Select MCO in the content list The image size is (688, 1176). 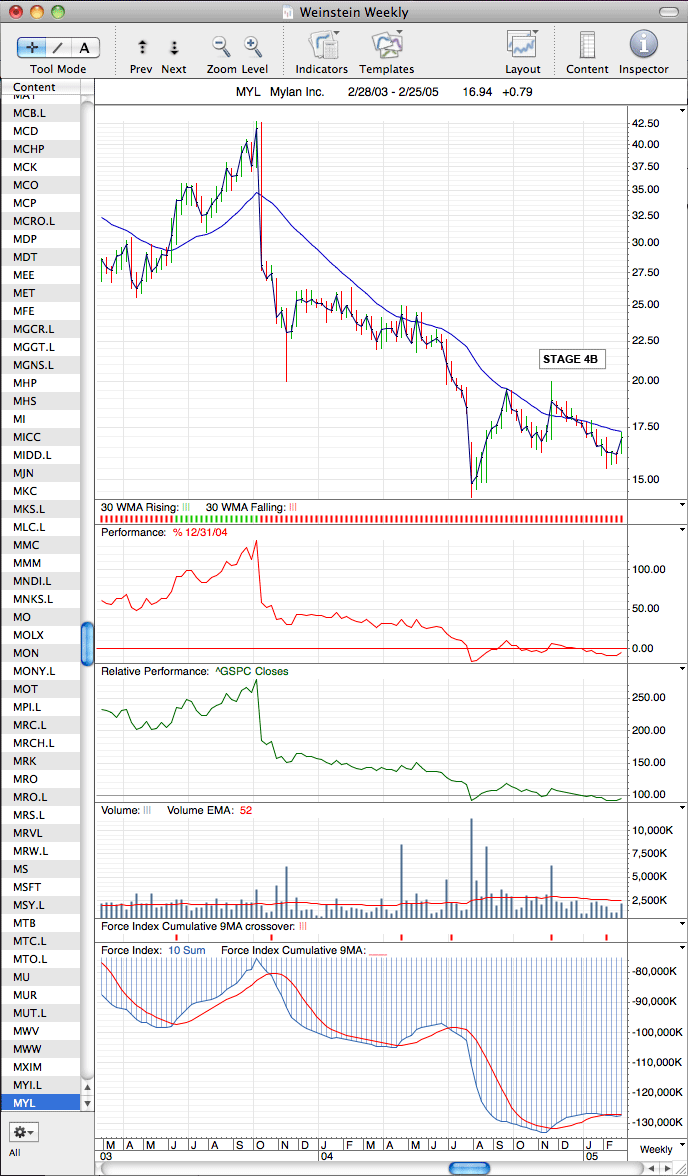(x=40, y=184)
